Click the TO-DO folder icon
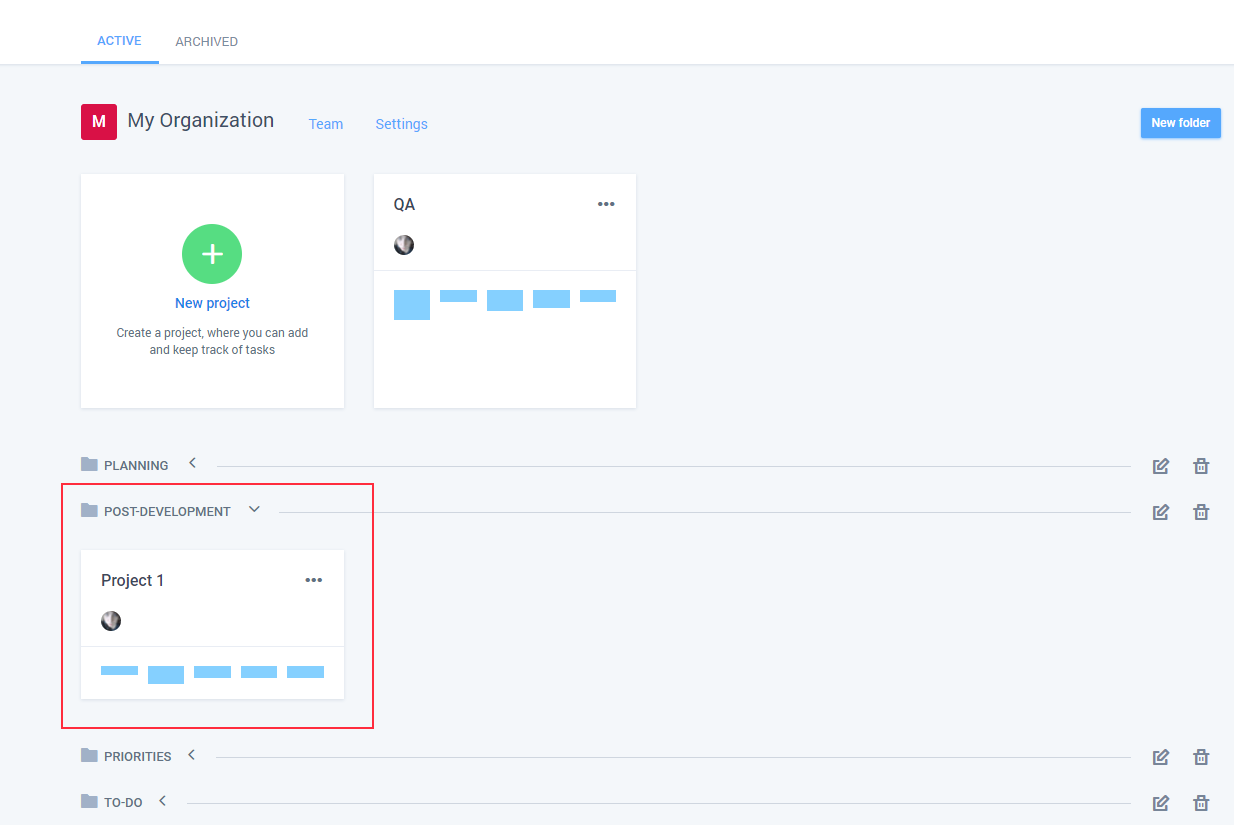 point(90,801)
